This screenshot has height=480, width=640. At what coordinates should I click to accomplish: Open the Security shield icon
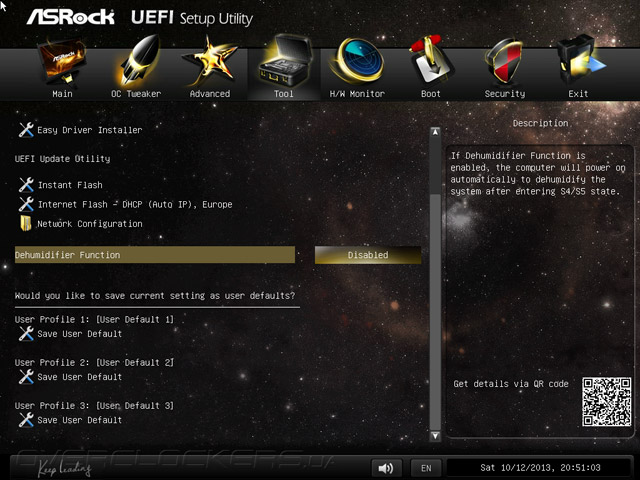point(504,61)
